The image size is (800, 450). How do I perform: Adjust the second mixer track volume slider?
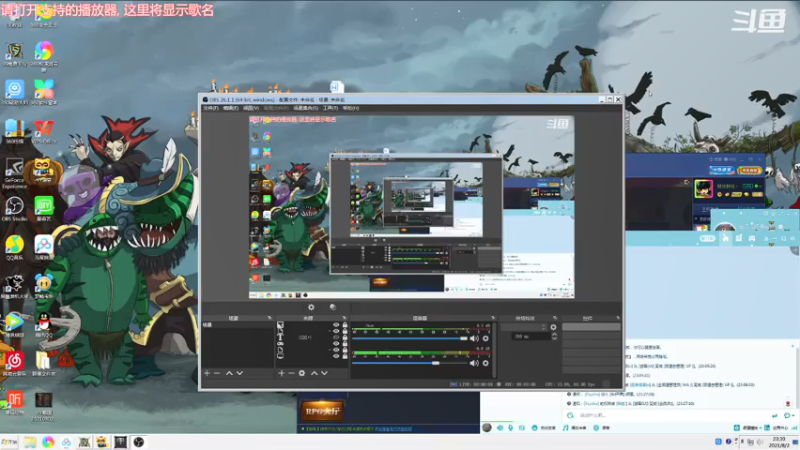coord(410,363)
